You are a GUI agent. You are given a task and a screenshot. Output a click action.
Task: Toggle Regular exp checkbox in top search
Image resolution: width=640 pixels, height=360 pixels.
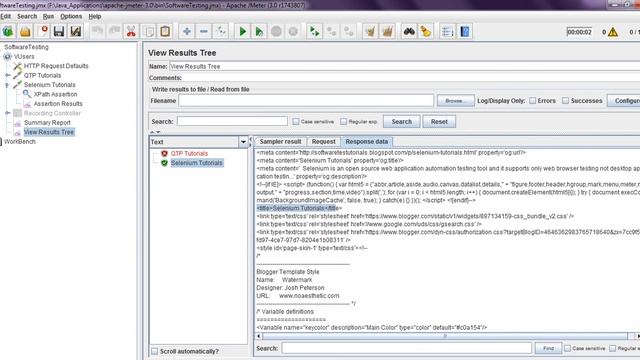click(344, 122)
